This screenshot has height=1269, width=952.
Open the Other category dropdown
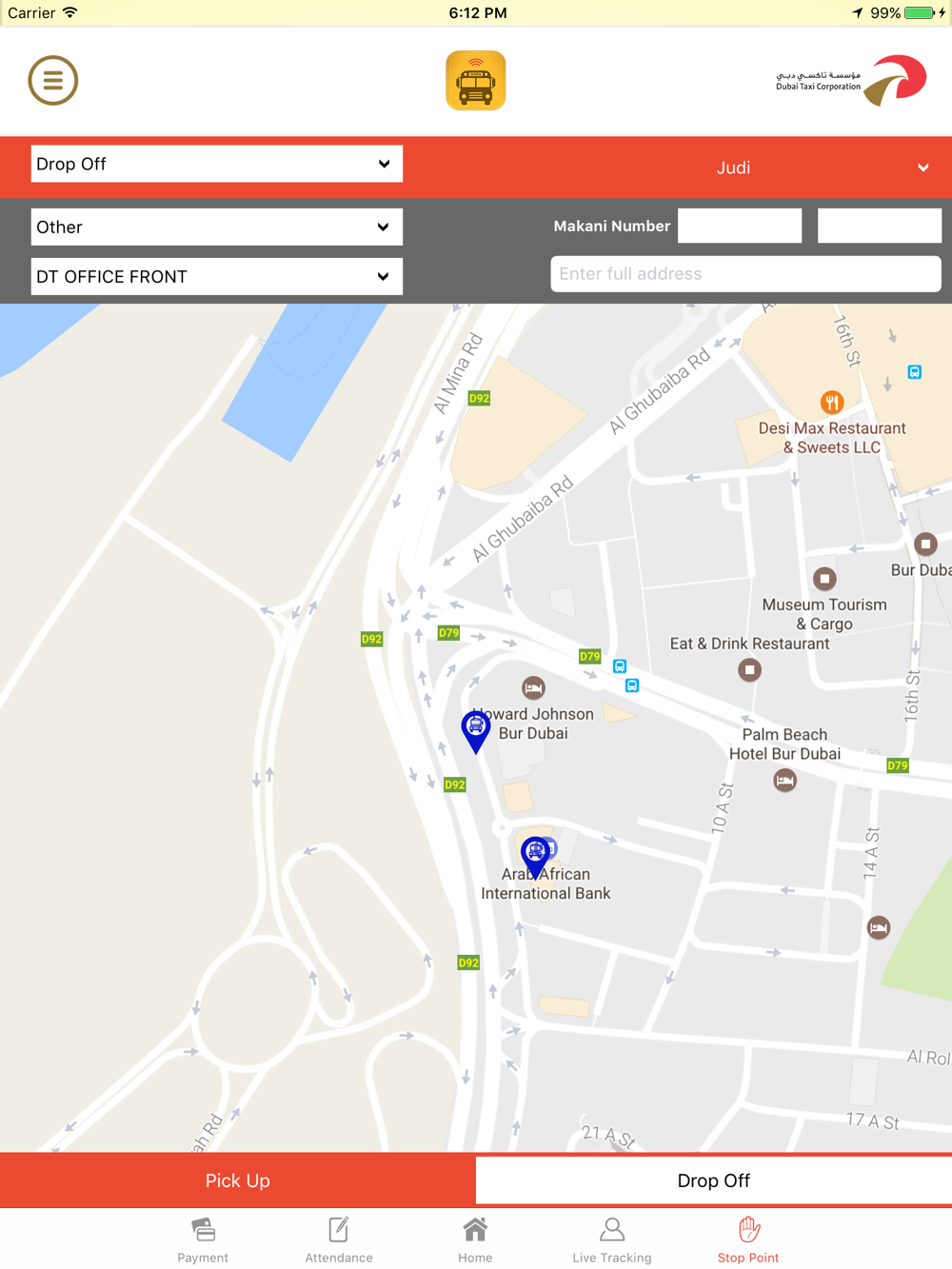(217, 227)
